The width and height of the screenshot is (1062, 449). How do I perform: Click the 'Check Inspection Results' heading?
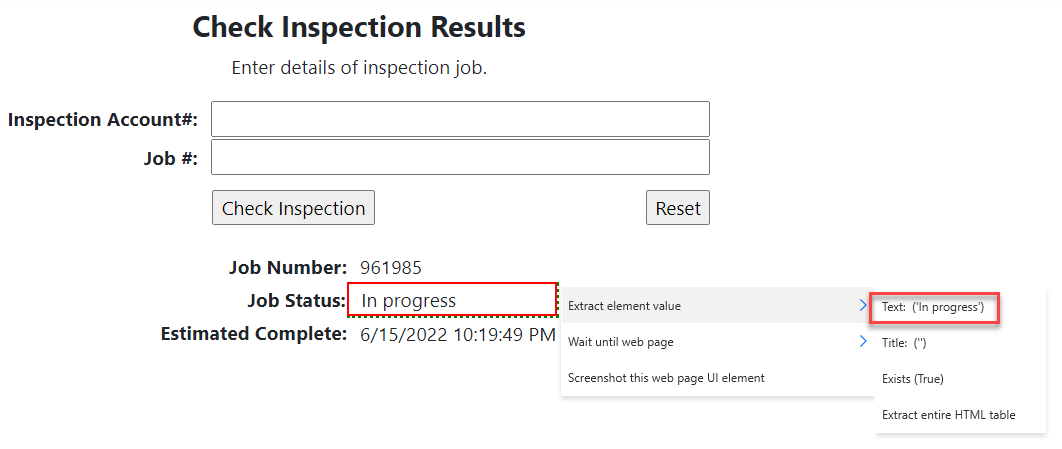359,28
